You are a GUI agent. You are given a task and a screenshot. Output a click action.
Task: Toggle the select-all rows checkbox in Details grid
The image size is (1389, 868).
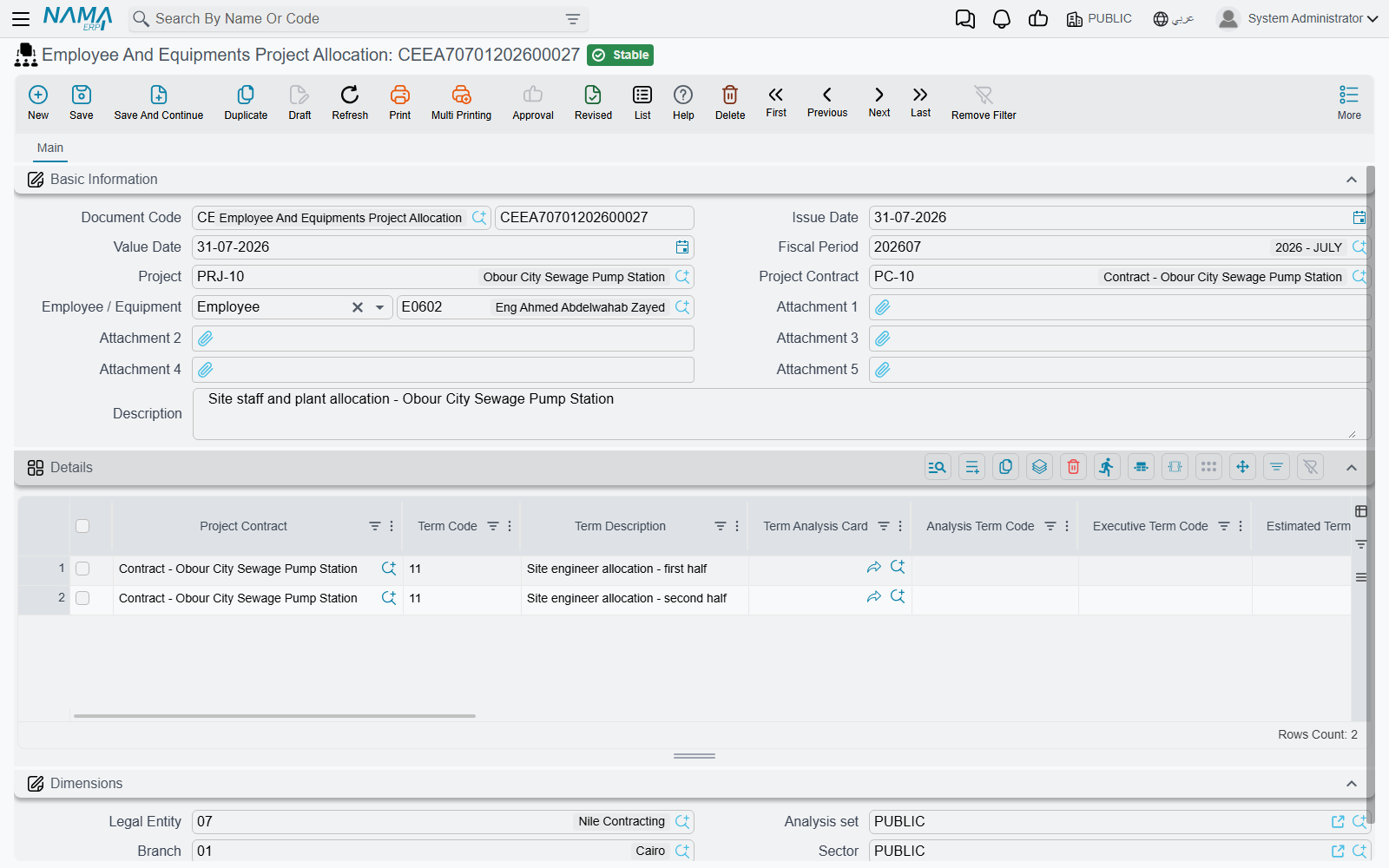point(82,526)
